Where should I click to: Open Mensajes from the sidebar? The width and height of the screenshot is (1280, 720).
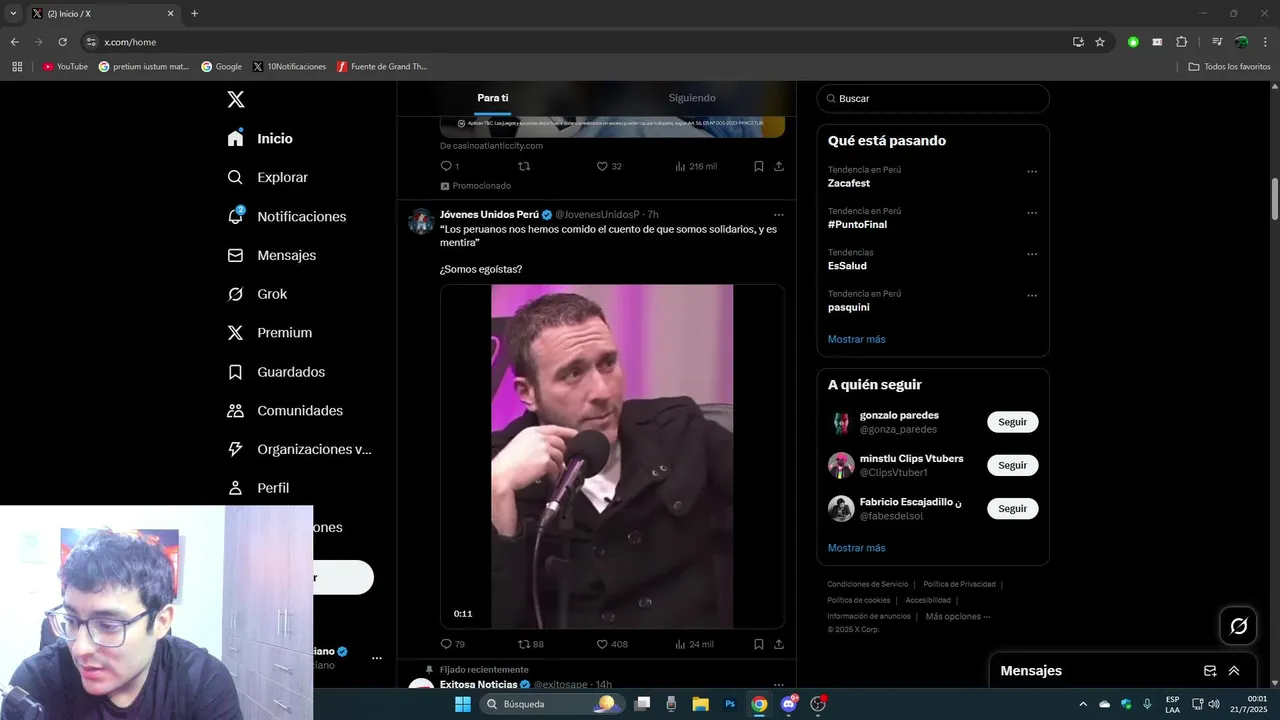click(271, 255)
